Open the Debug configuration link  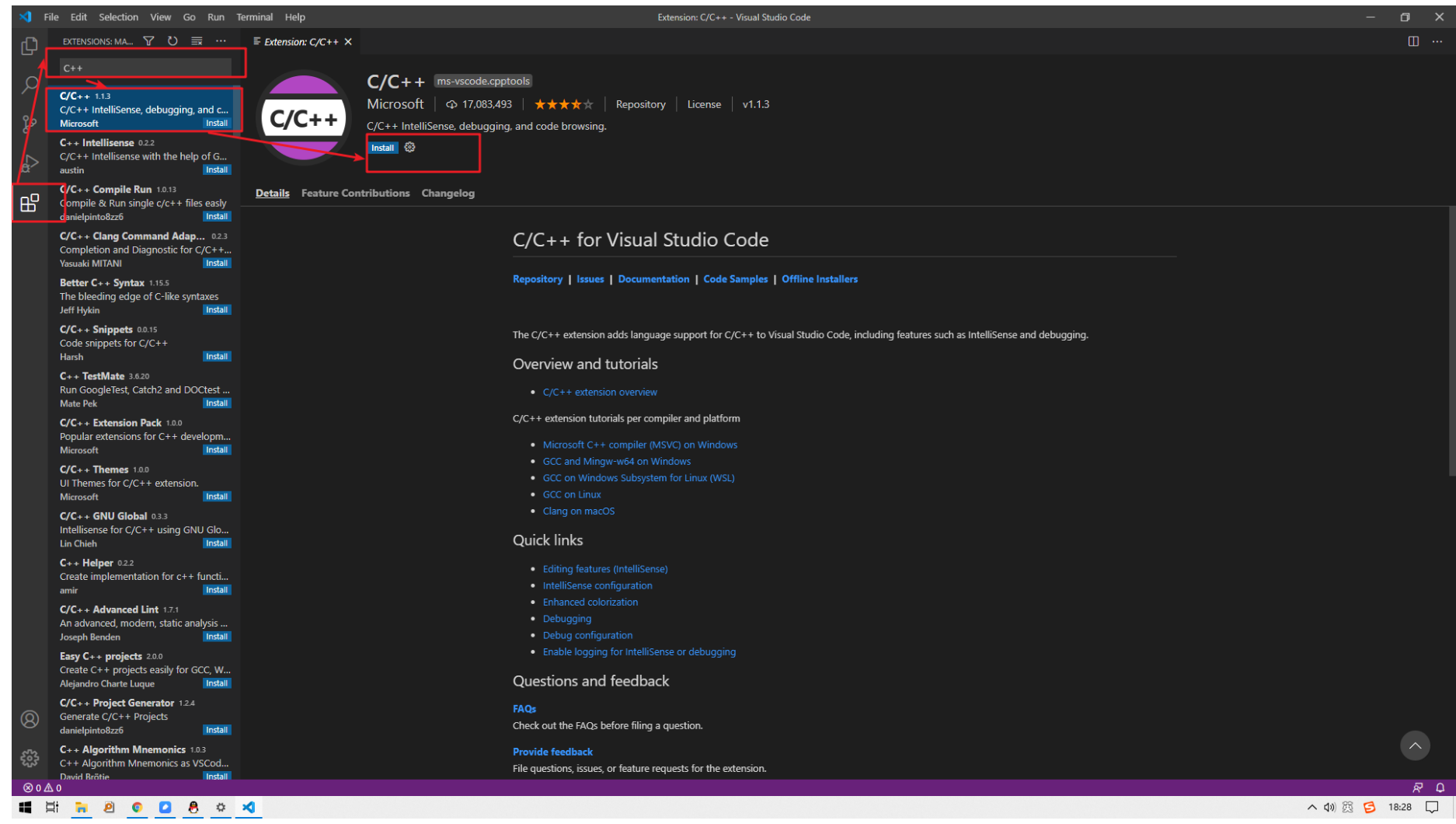tap(587, 635)
